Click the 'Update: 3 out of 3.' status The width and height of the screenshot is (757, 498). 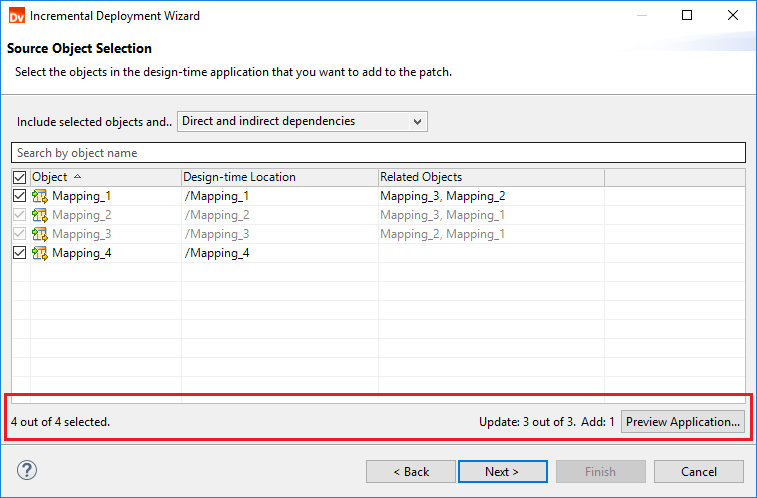[527, 422]
